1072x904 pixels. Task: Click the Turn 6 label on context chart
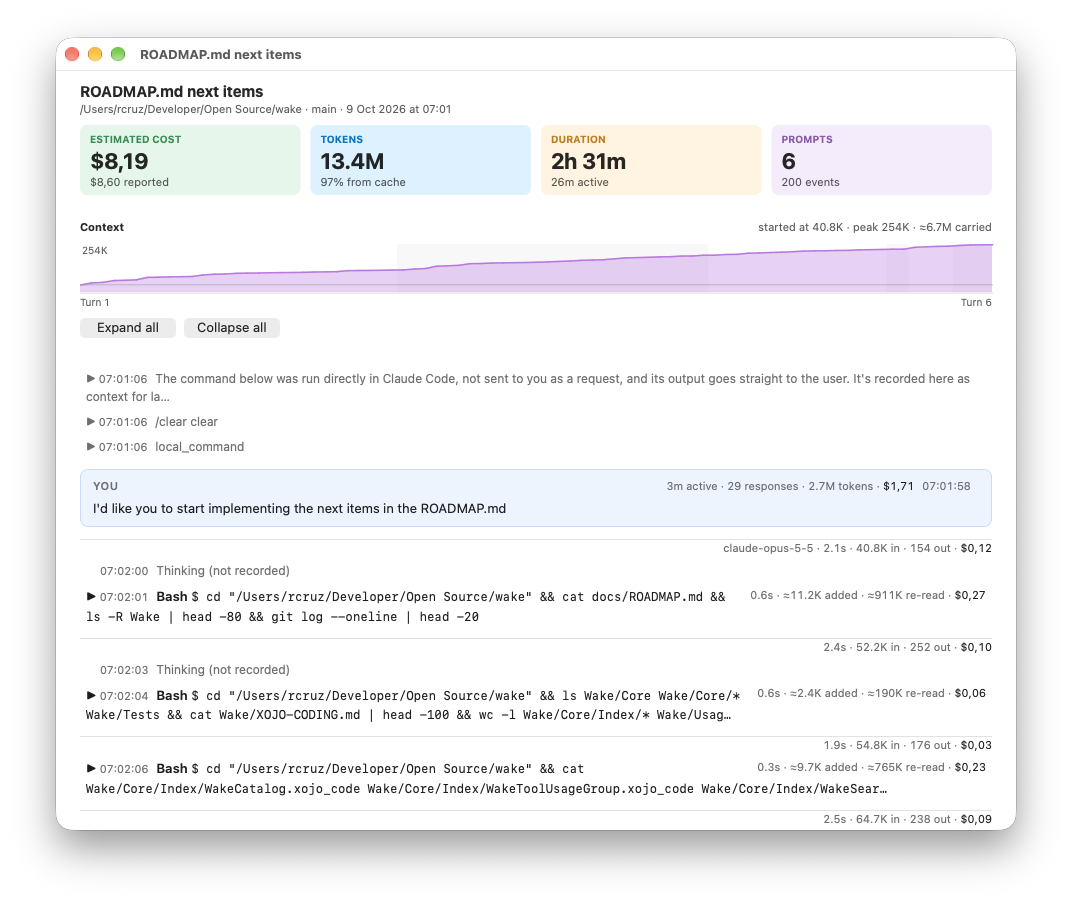click(x=976, y=302)
